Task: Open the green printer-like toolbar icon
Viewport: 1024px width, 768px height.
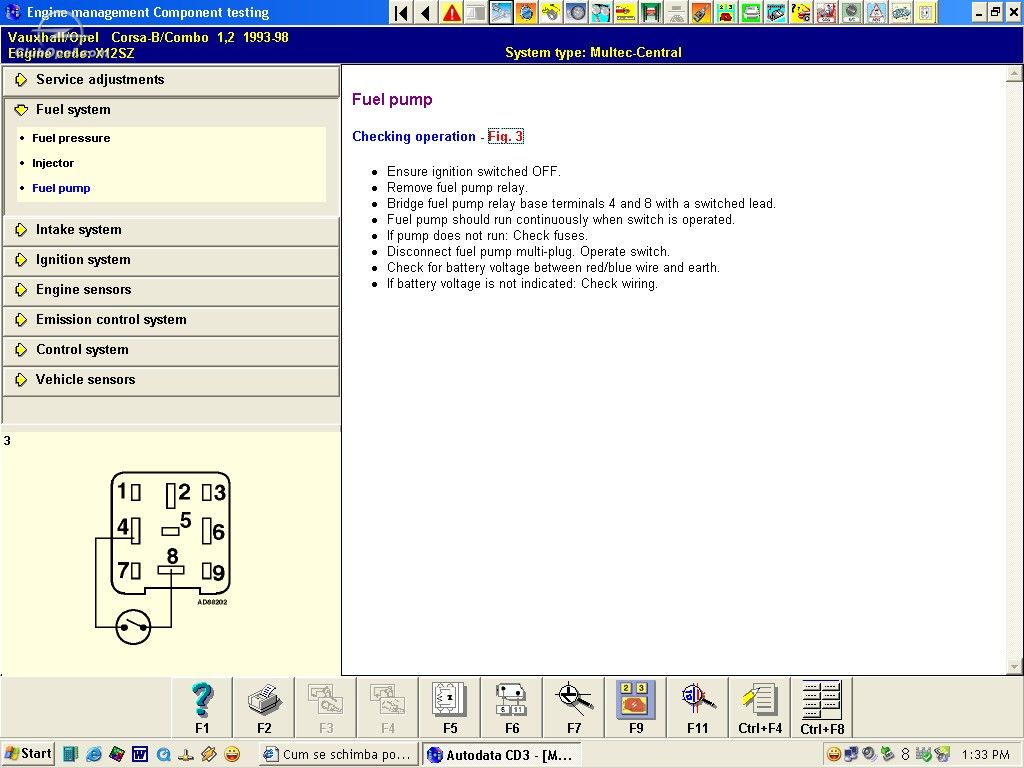Action: [x=750, y=12]
